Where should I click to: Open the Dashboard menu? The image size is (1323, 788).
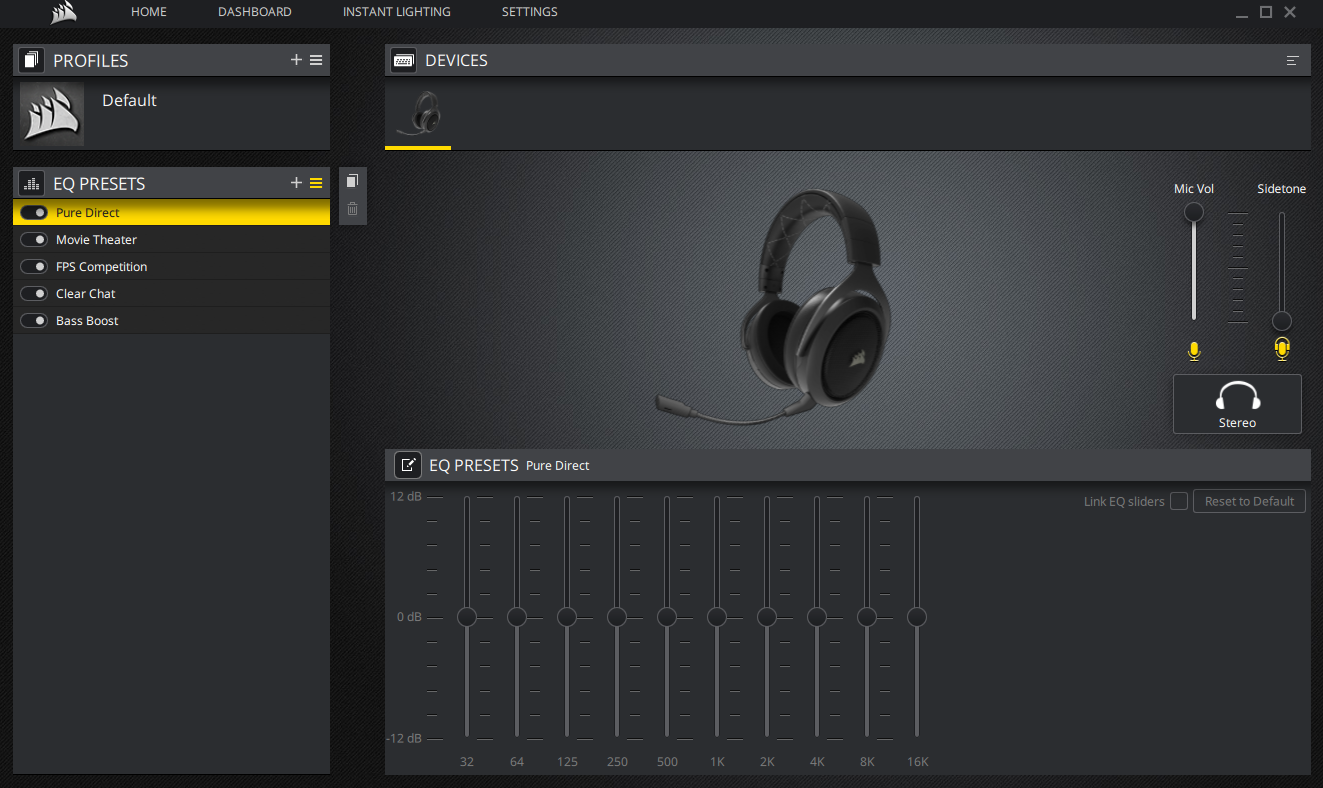coord(255,12)
